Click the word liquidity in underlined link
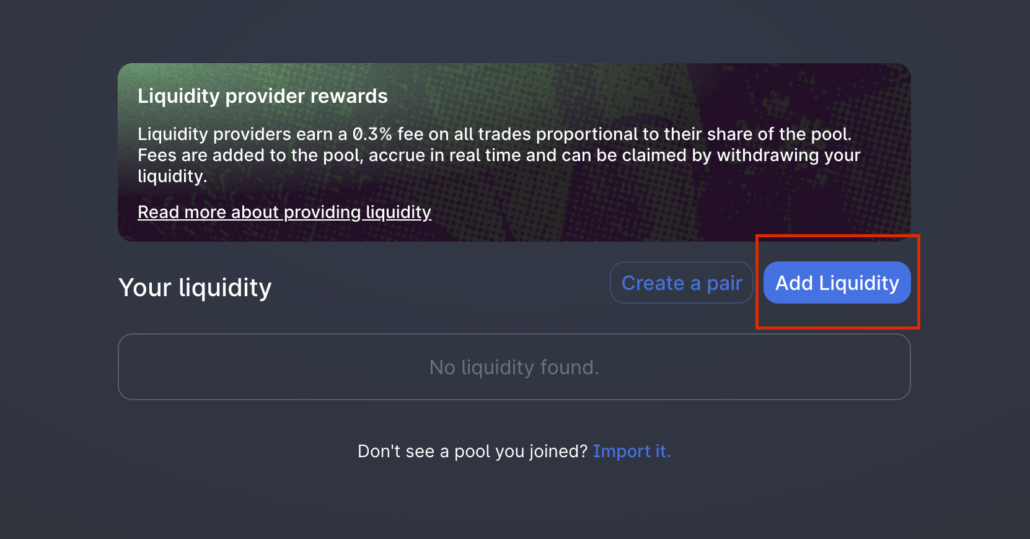Screen dimensions: 1030x539 pyautogui.click(x=398, y=212)
